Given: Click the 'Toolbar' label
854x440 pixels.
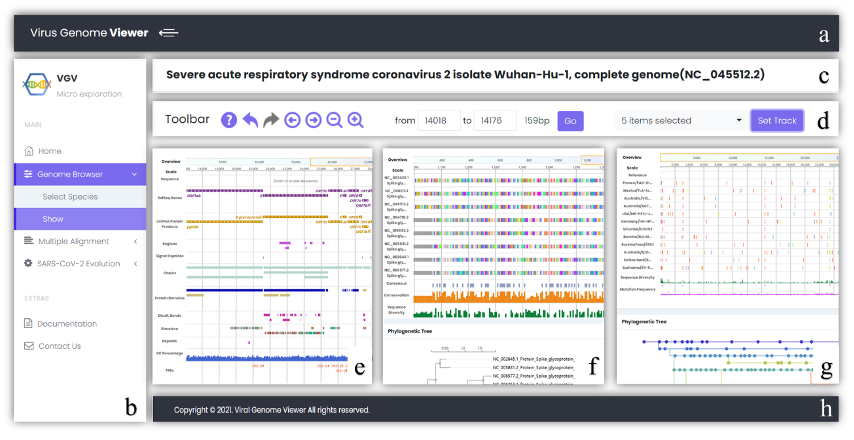Looking at the screenshot, I should coord(187,119).
